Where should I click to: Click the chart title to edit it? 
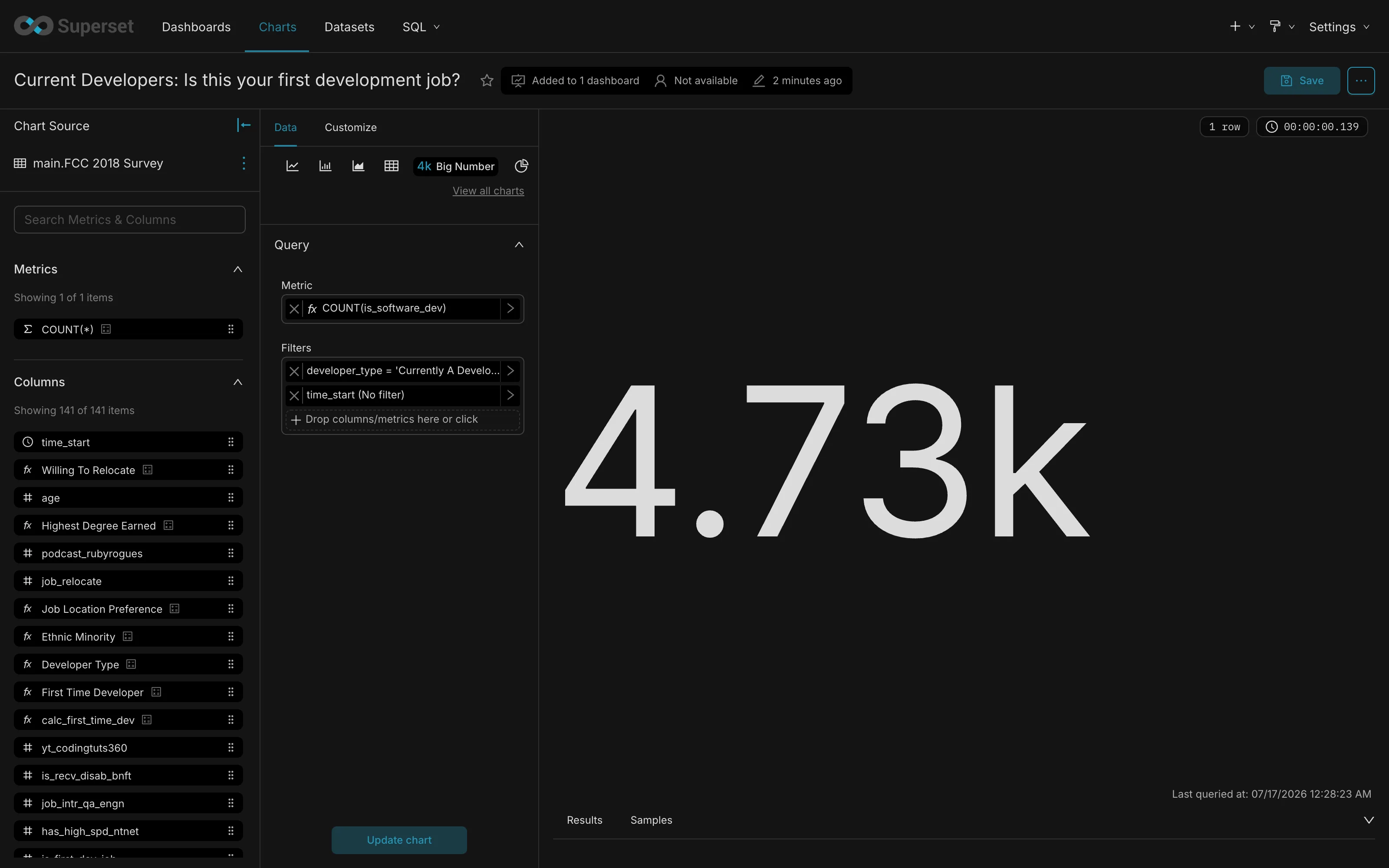(237, 80)
